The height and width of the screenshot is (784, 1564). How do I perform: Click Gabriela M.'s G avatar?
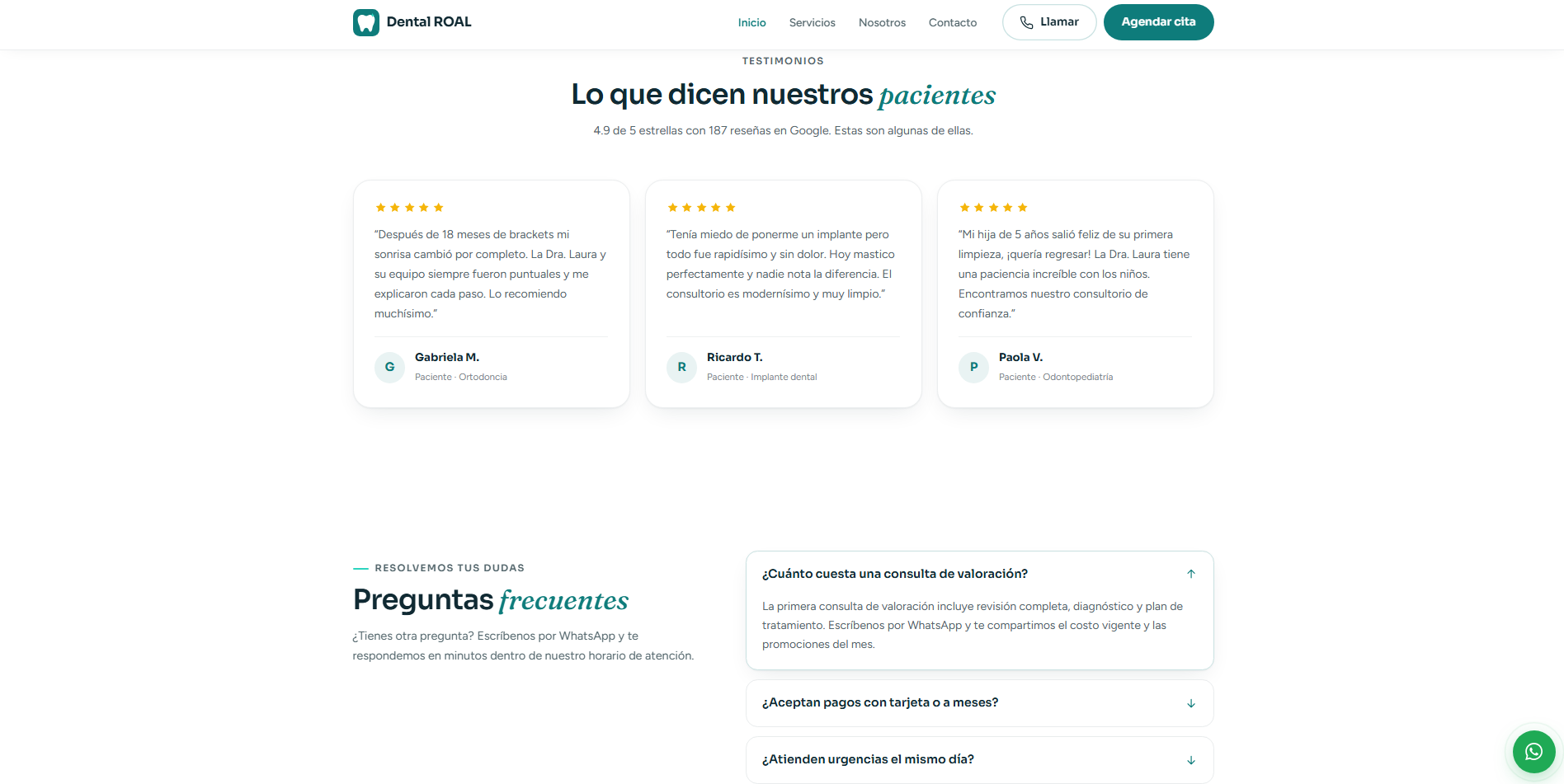pyautogui.click(x=389, y=367)
